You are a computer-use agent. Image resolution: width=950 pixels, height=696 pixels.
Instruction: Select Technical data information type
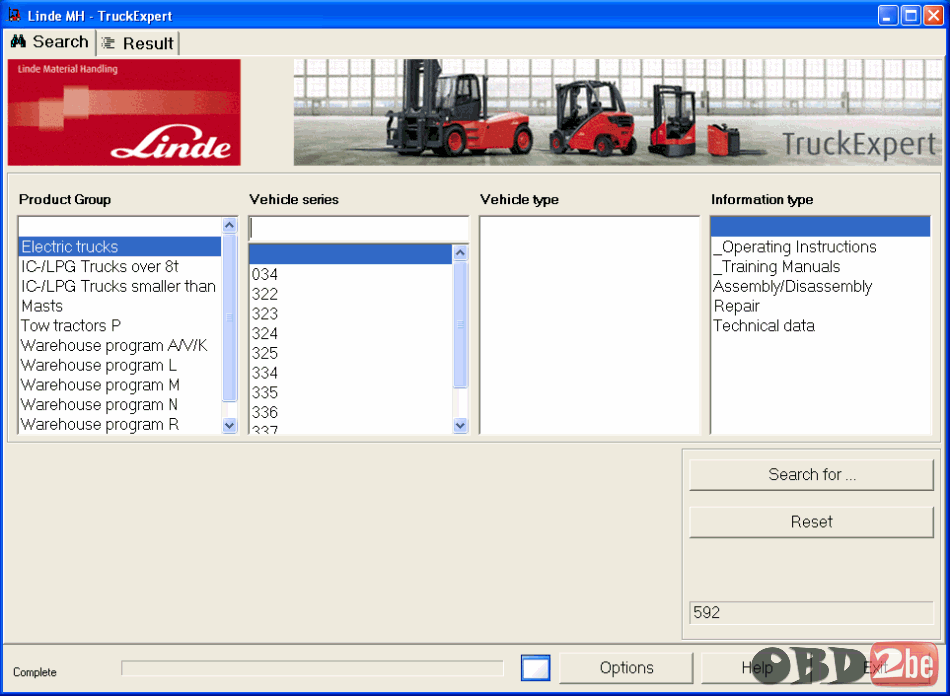820,325
